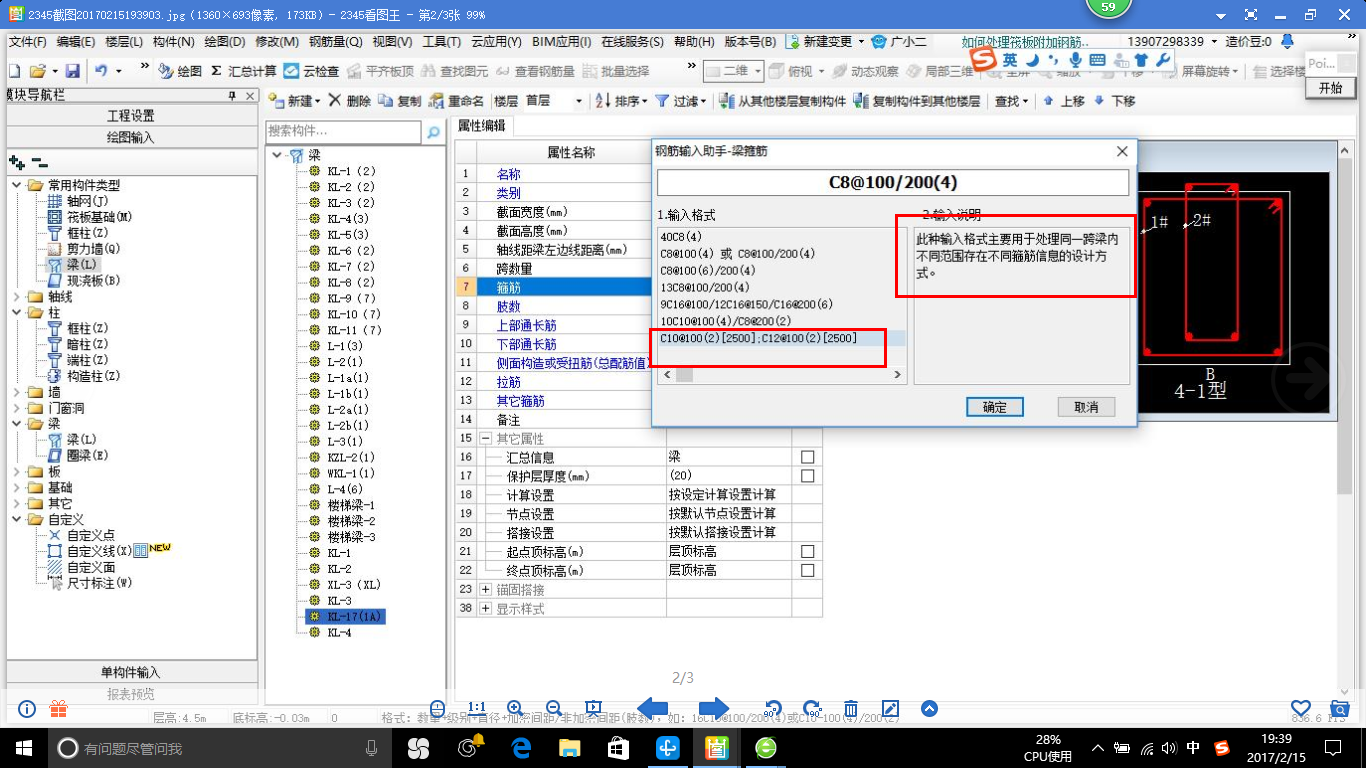
Task: Tick the 保护层厚度 row checkbox
Action: (808, 476)
